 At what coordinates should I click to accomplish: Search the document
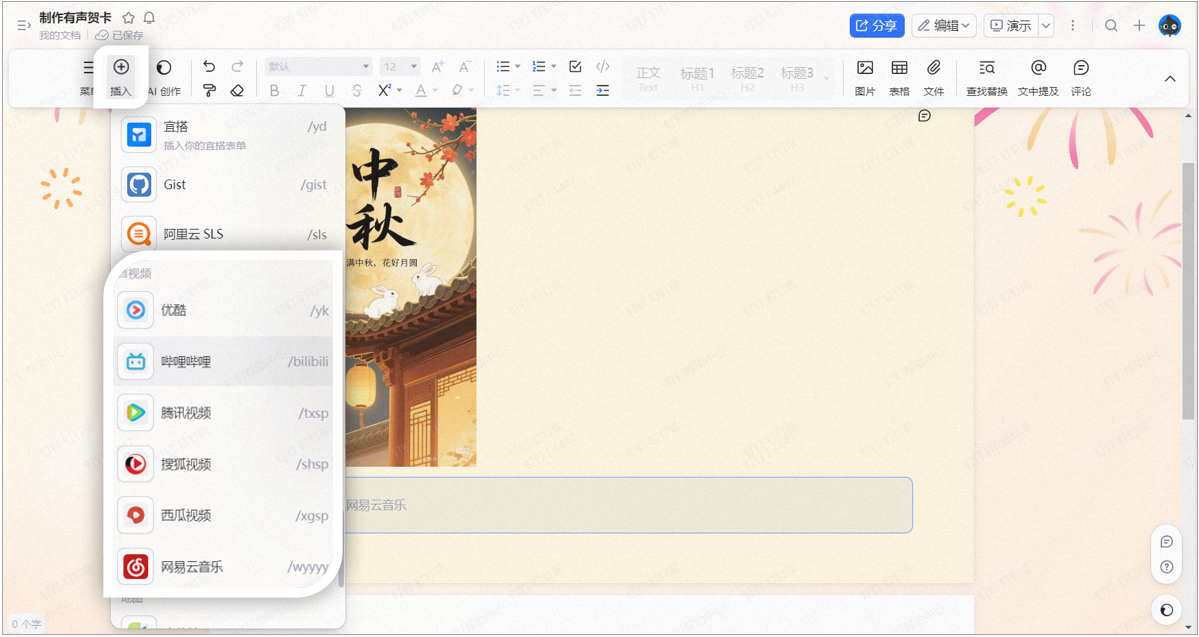pos(1111,25)
